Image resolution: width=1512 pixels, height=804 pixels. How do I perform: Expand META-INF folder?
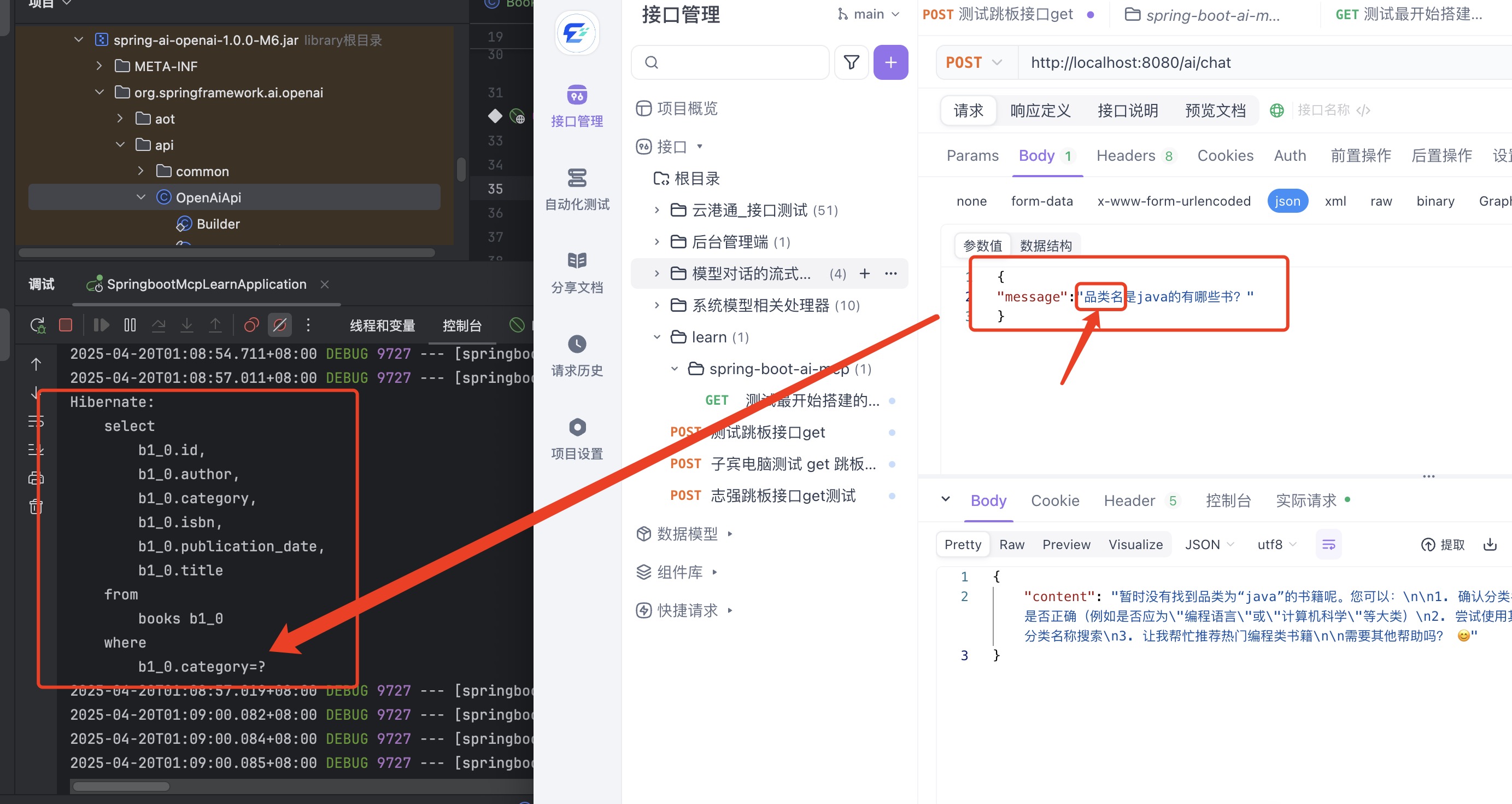[x=99, y=66]
